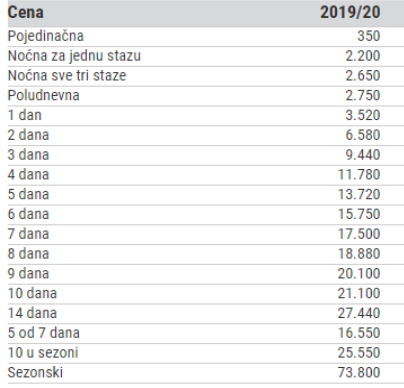This screenshot has width=404, height=388.
Task: Select the 8 dana row label
Action: pos(29,254)
